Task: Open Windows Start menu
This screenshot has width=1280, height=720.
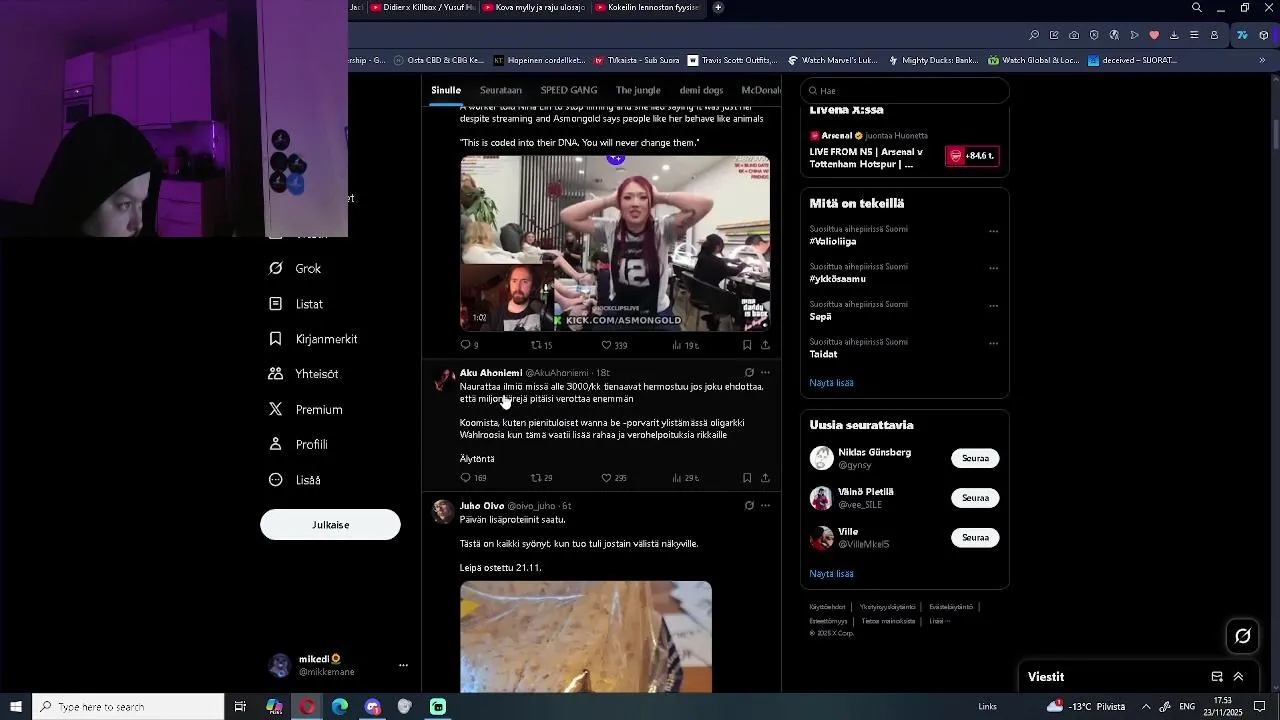Action: (16, 707)
